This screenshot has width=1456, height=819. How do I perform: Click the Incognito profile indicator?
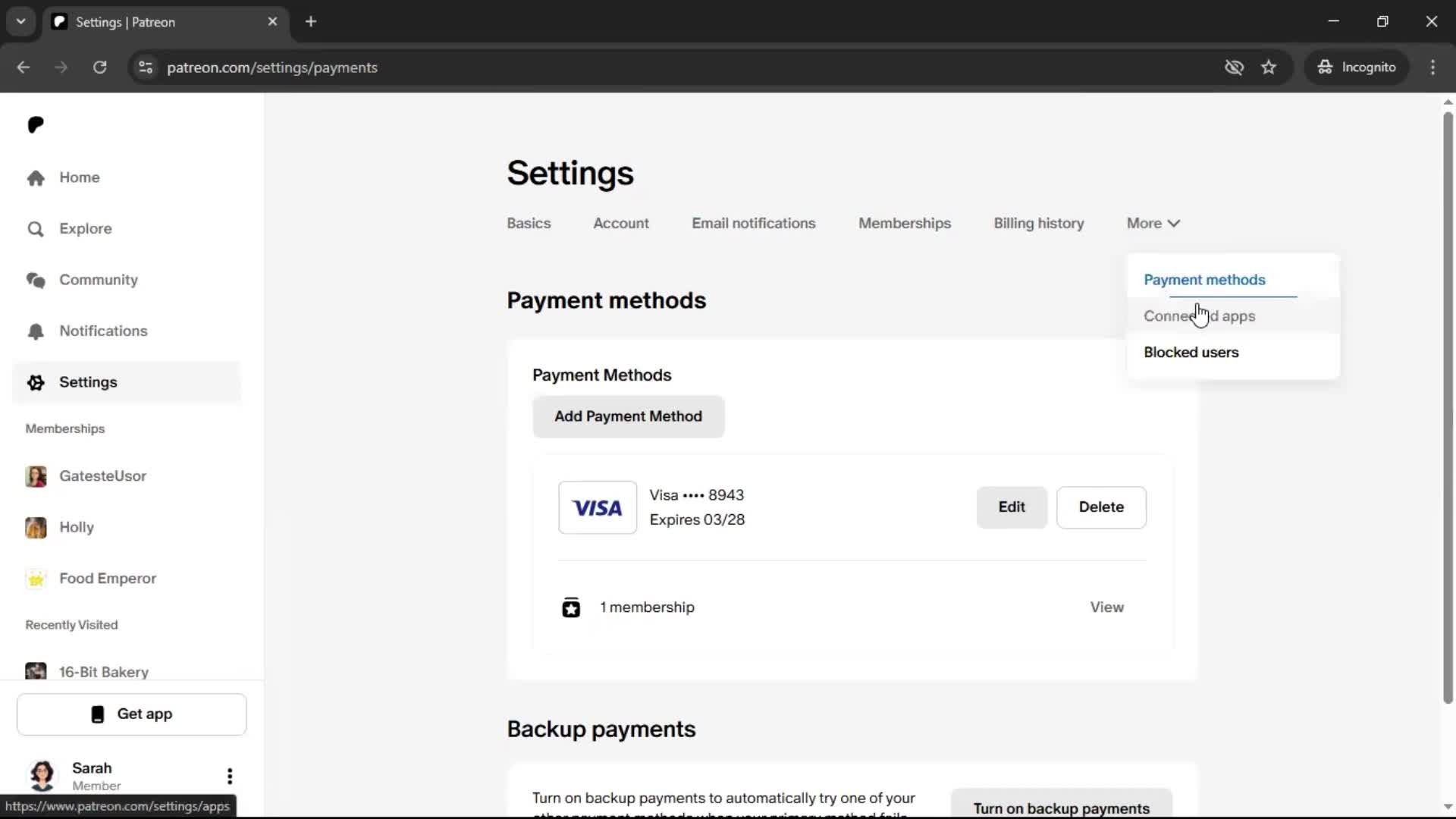pyautogui.click(x=1357, y=67)
